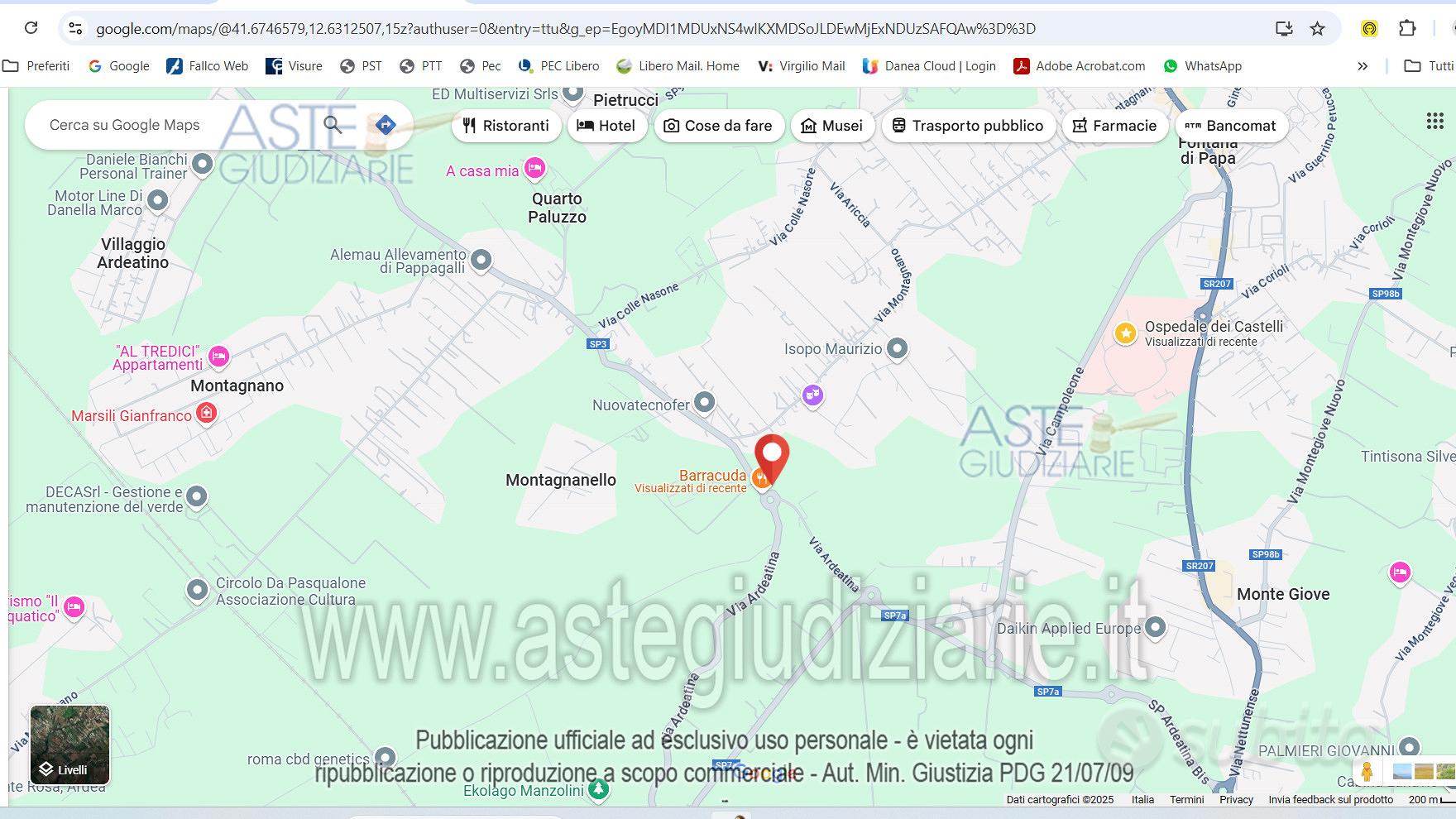Screen dimensions: 1456x819
Task: Open the Pec bookmark
Action: pos(481,66)
